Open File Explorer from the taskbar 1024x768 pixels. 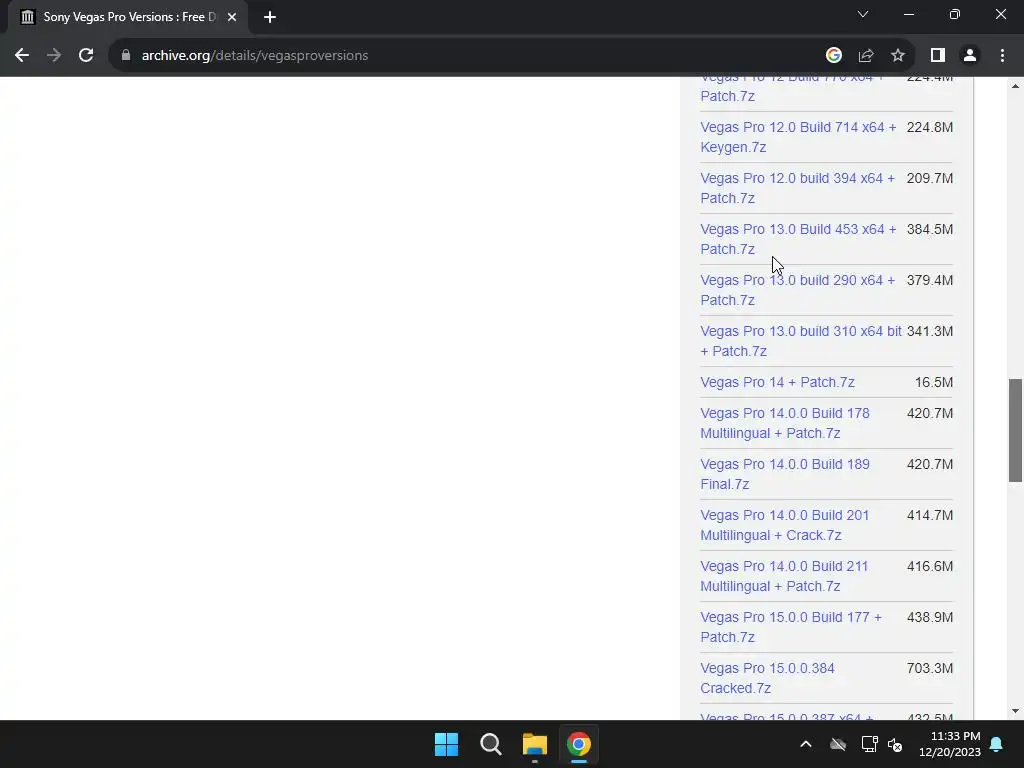[x=534, y=744]
